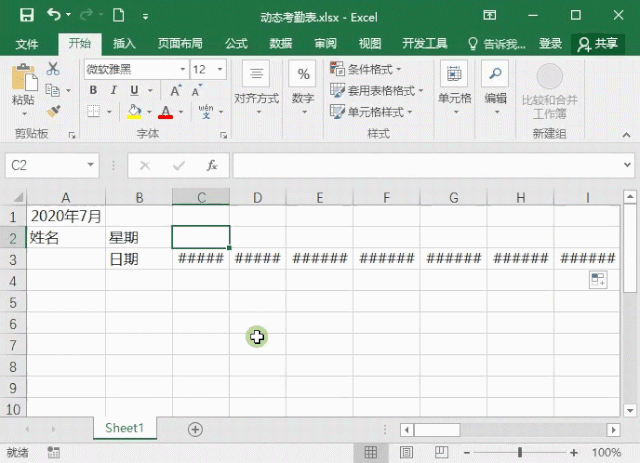This screenshot has width=640, height=463.
Task: Switch to the 页面布局 (Page Layout) tab
Action: (180, 43)
